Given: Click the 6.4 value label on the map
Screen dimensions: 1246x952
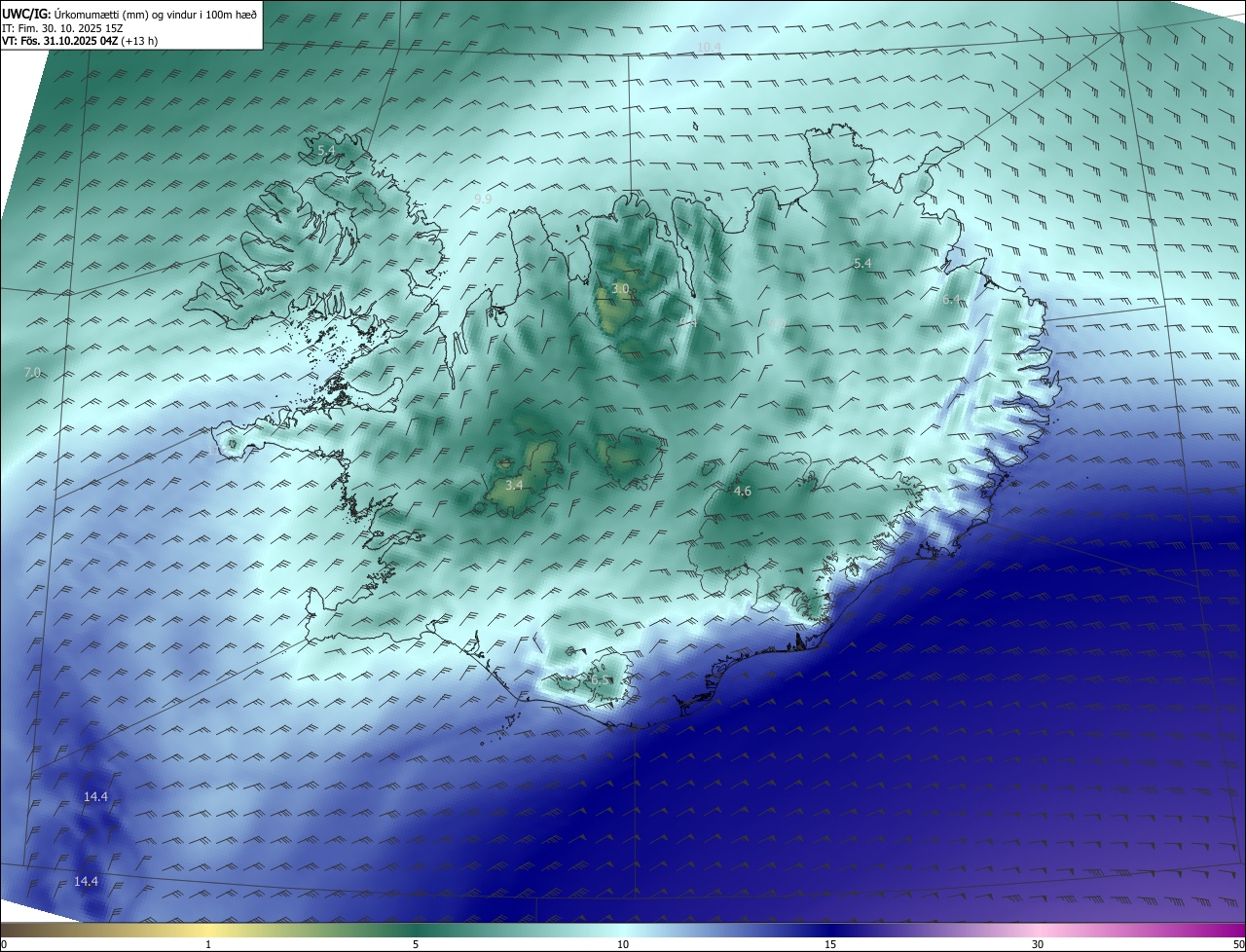Looking at the screenshot, I should 951,300.
